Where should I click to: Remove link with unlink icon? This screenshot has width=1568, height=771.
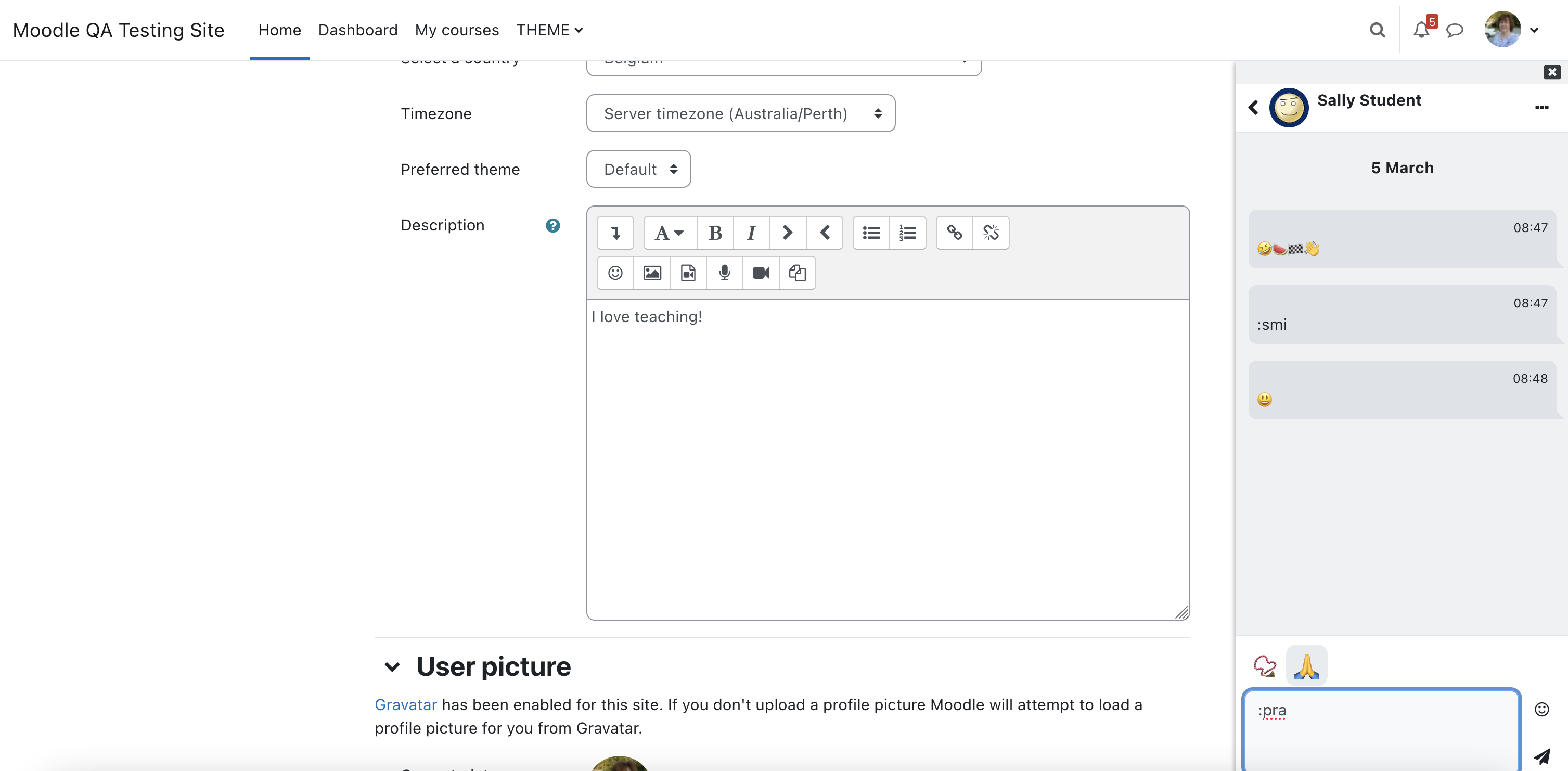991,233
